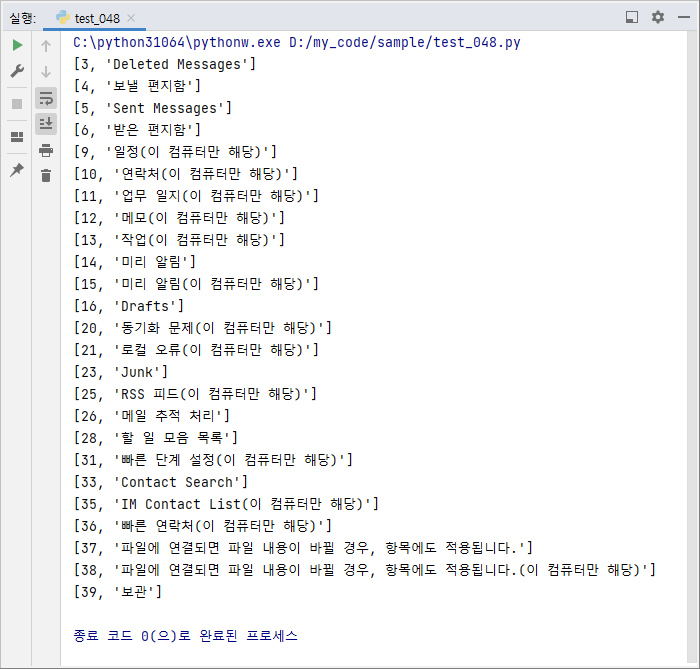The image size is (700, 669).
Task: Click the Down the stack trace arrow
Action: [46, 71]
